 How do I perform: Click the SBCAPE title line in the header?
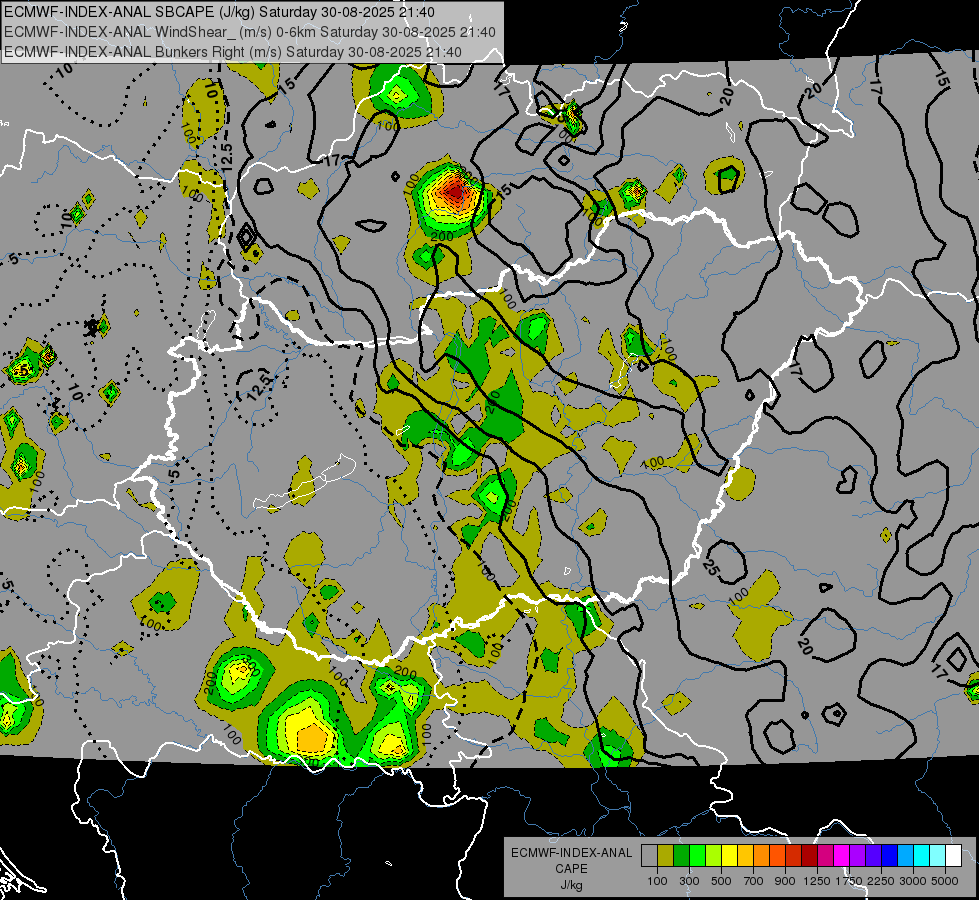(x=220, y=12)
